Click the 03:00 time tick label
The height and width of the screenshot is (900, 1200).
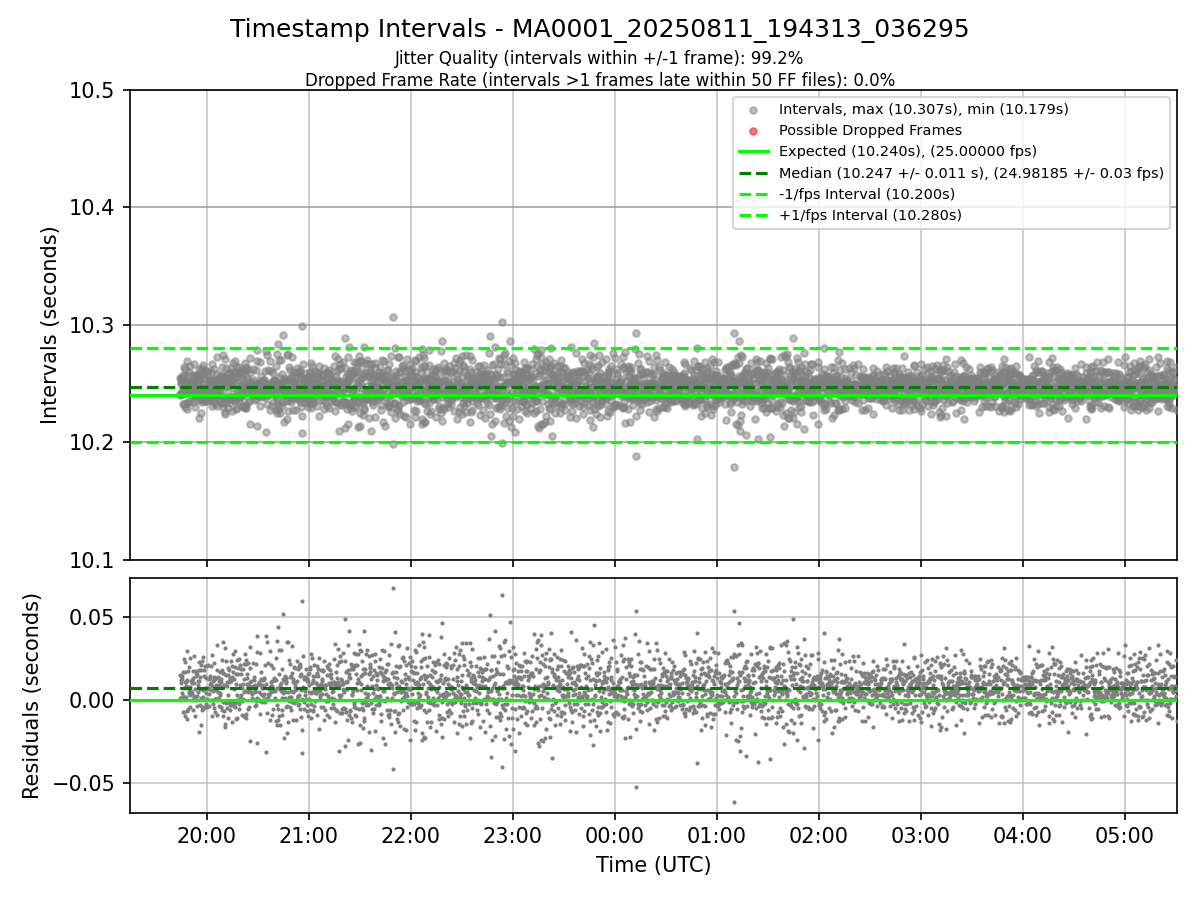click(921, 835)
